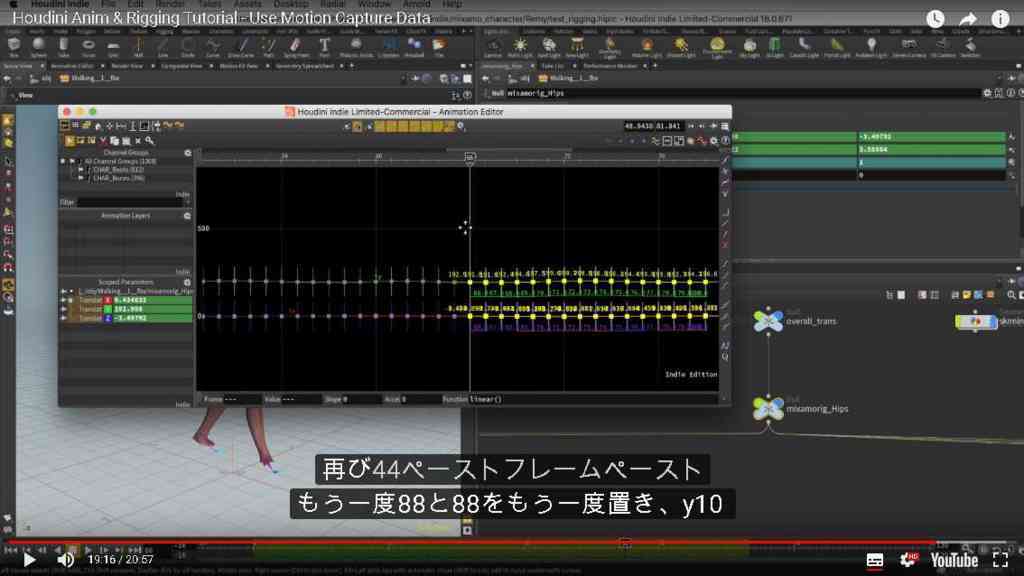Click the video title Houdini Anim & Rigging Tutorial
The height and width of the screenshot is (576, 1024).
(222, 18)
